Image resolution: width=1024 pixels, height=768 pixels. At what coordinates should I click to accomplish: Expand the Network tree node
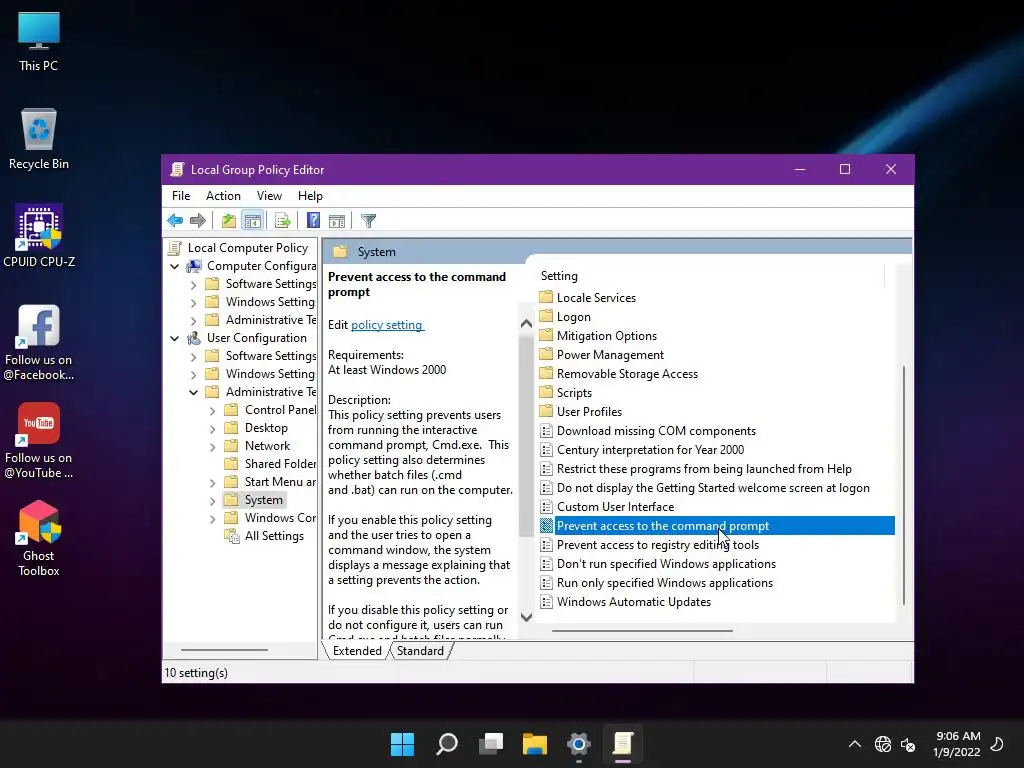click(212, 447)
